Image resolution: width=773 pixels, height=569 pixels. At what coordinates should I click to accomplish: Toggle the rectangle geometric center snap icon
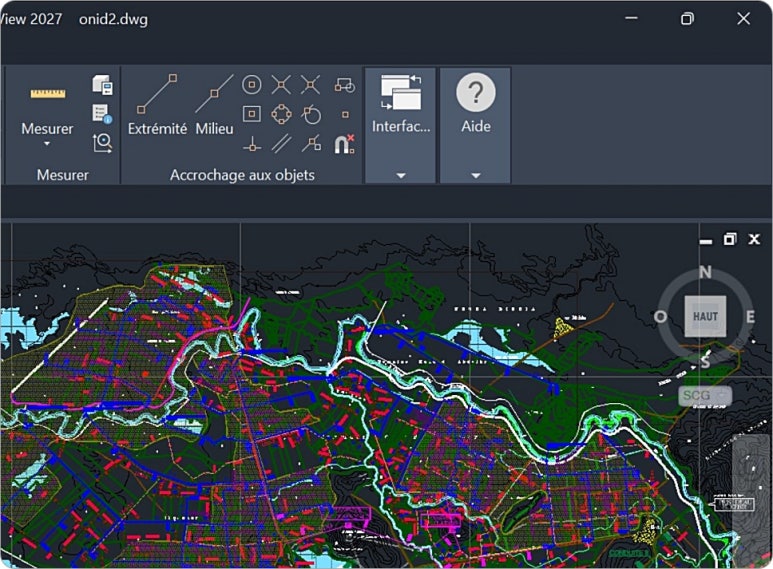coord(252,114)
